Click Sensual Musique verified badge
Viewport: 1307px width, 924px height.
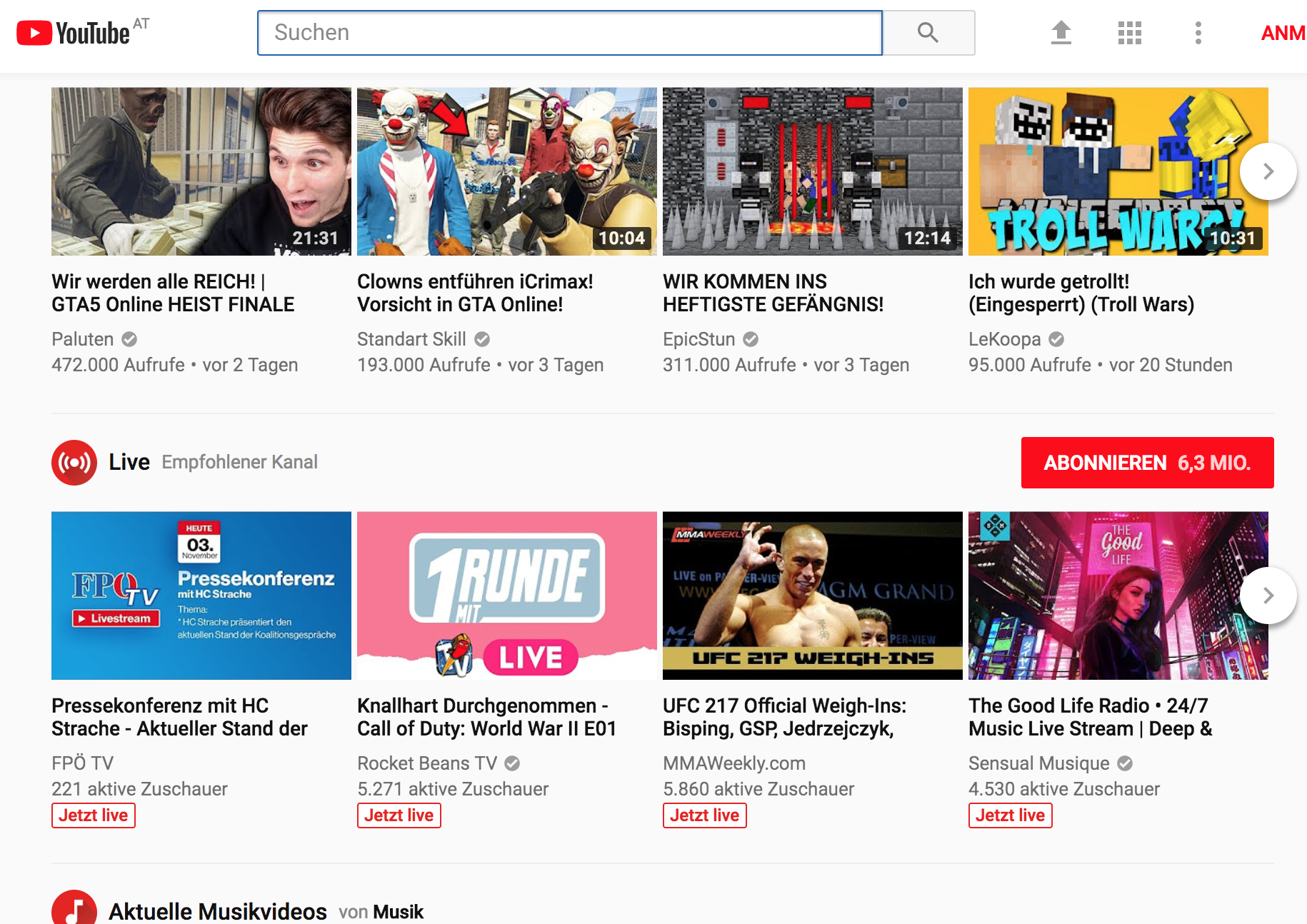click(1125, 763)
